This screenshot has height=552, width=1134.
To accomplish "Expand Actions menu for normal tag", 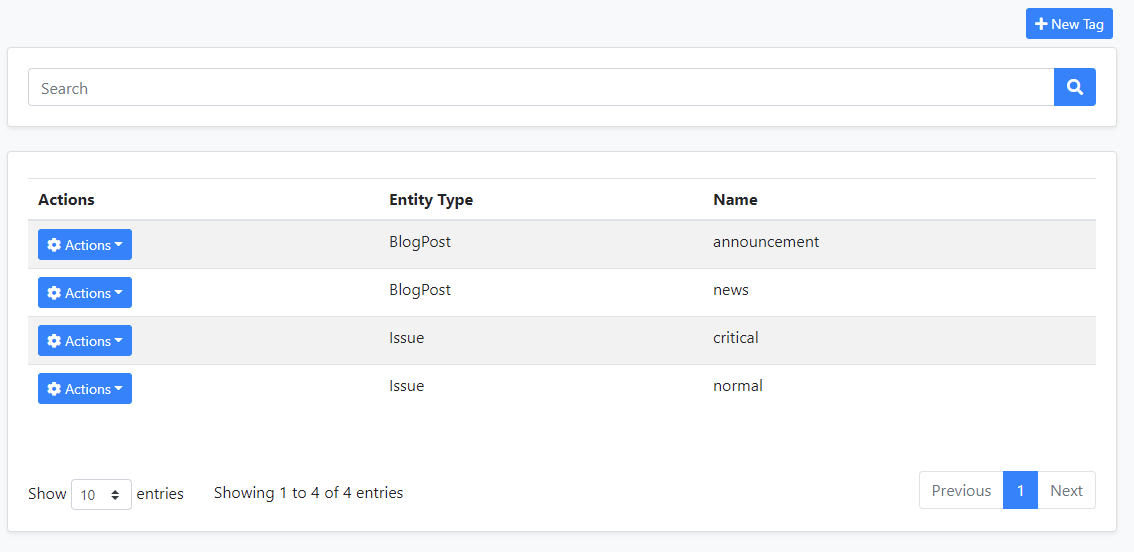I will [85, 389].
